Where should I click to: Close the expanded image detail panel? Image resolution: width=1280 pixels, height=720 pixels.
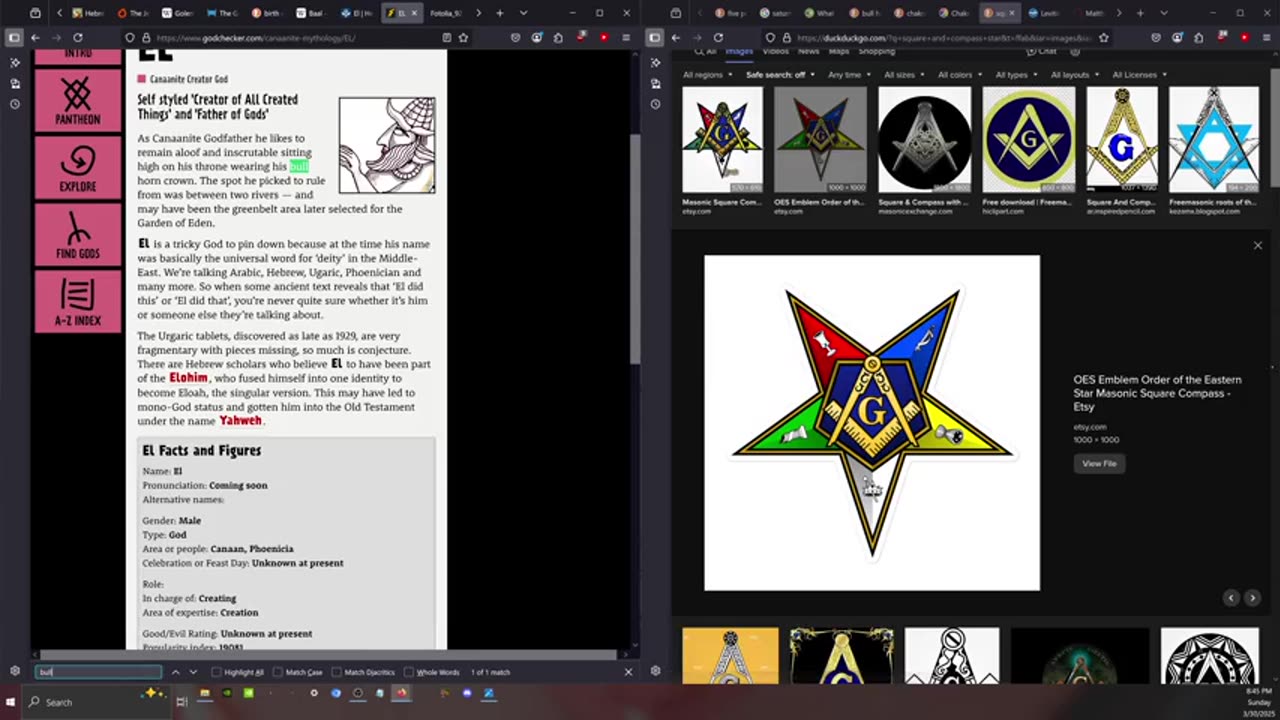click(1258, 245)
